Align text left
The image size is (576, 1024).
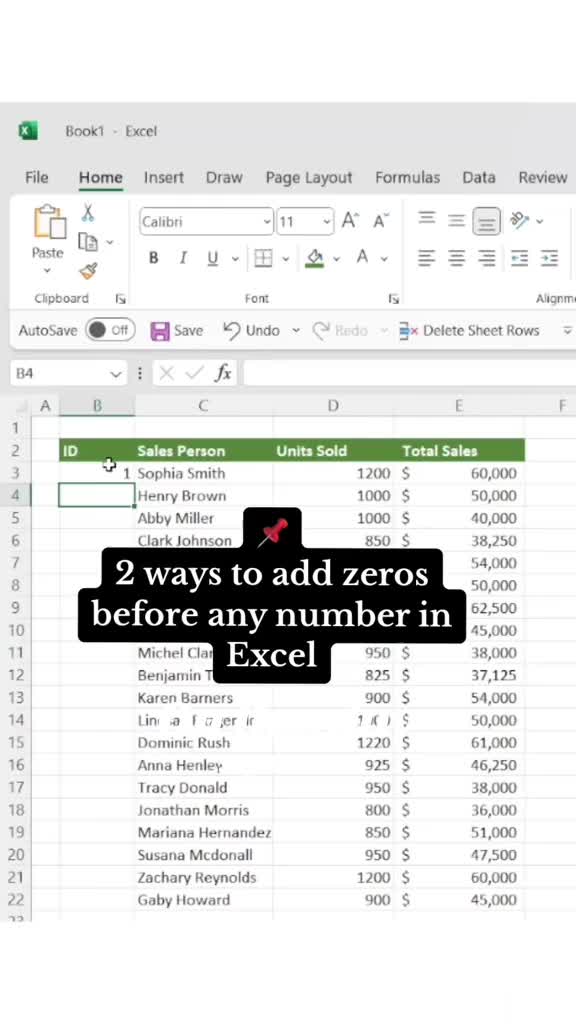(x=426, y=258)
